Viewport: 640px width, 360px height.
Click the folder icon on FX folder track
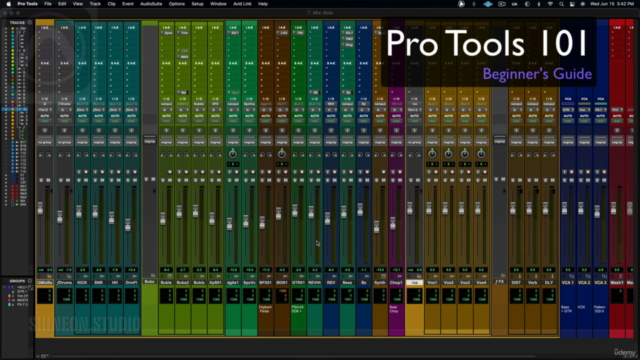click(x=503, y=276)
